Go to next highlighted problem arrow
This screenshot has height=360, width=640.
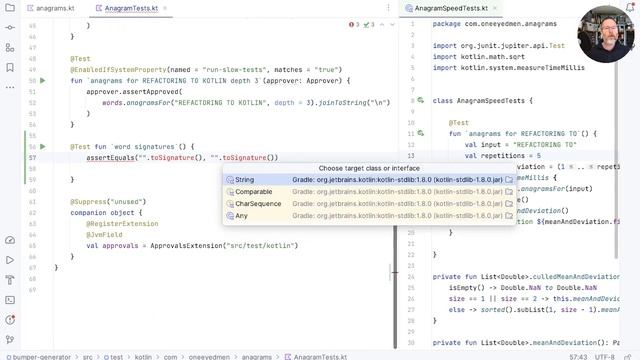pos(392,24)
